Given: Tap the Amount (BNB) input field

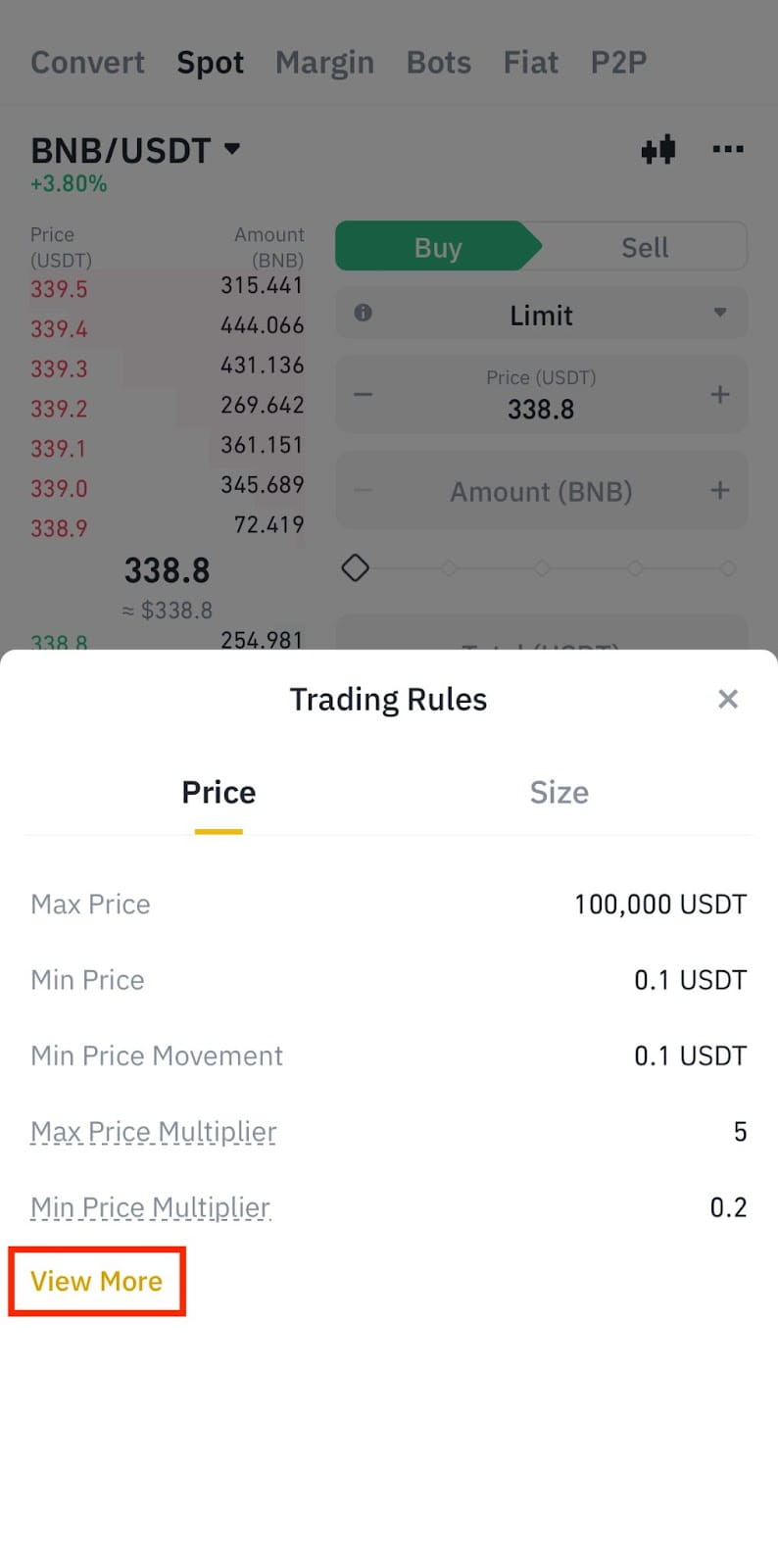Looking at the screenshot, I should tap(541, 491).
